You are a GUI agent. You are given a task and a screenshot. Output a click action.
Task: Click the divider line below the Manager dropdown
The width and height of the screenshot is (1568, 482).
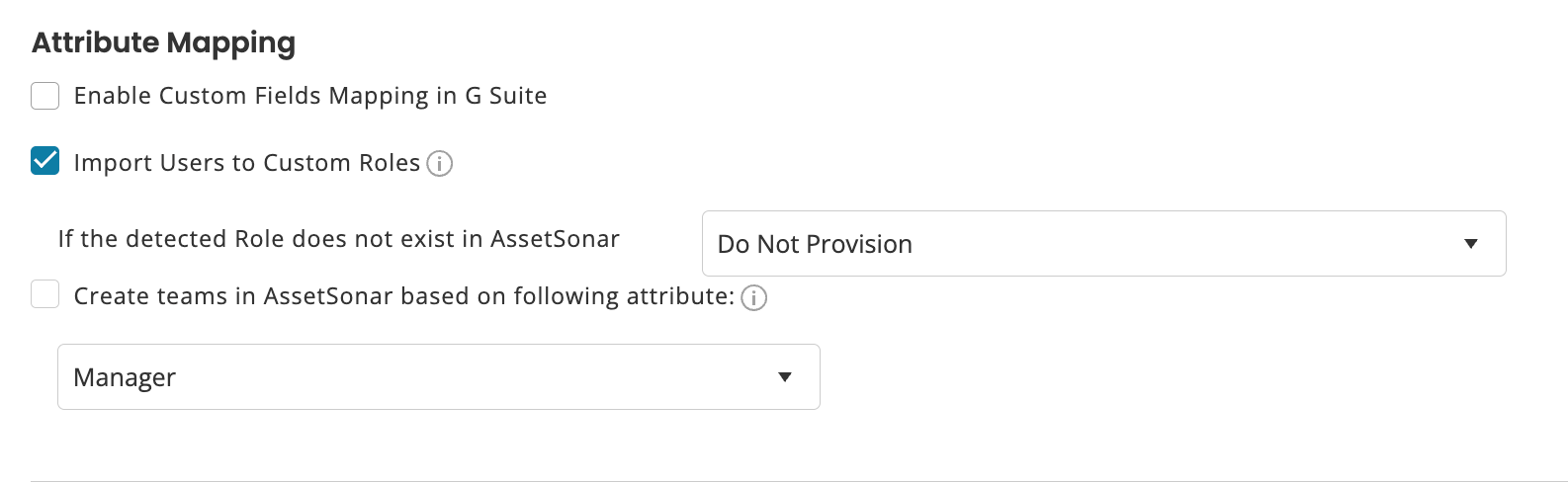pyautogui.click(x=791, y=481)
